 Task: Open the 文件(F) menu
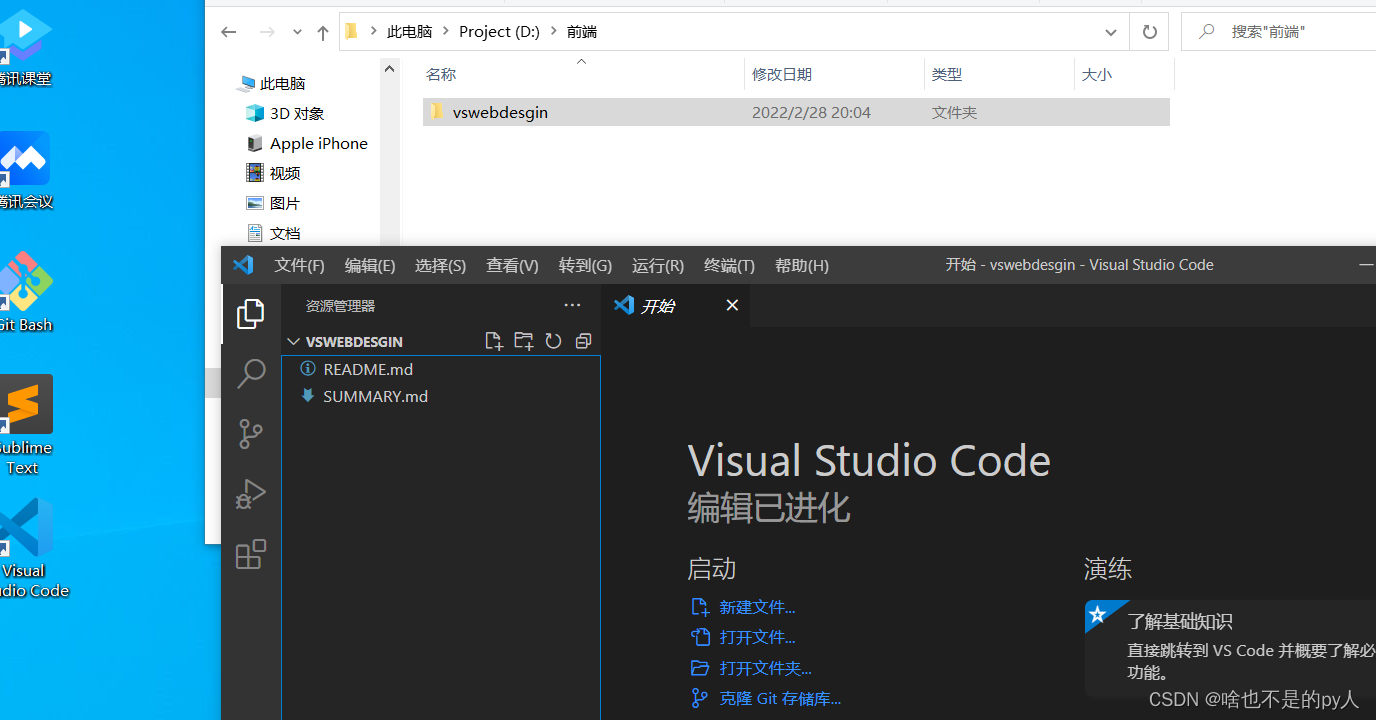pos(298,265)
